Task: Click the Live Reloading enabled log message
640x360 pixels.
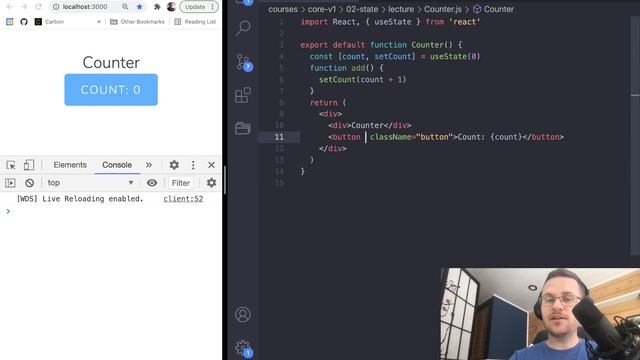Action: 80,199
